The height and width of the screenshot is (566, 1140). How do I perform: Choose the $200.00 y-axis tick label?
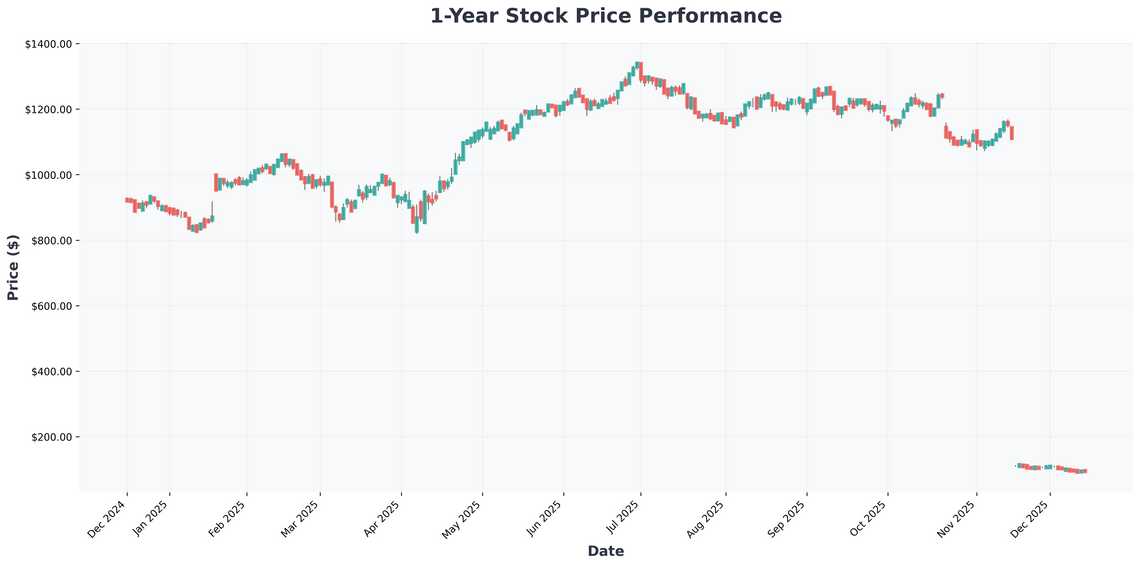pos(53,437)
